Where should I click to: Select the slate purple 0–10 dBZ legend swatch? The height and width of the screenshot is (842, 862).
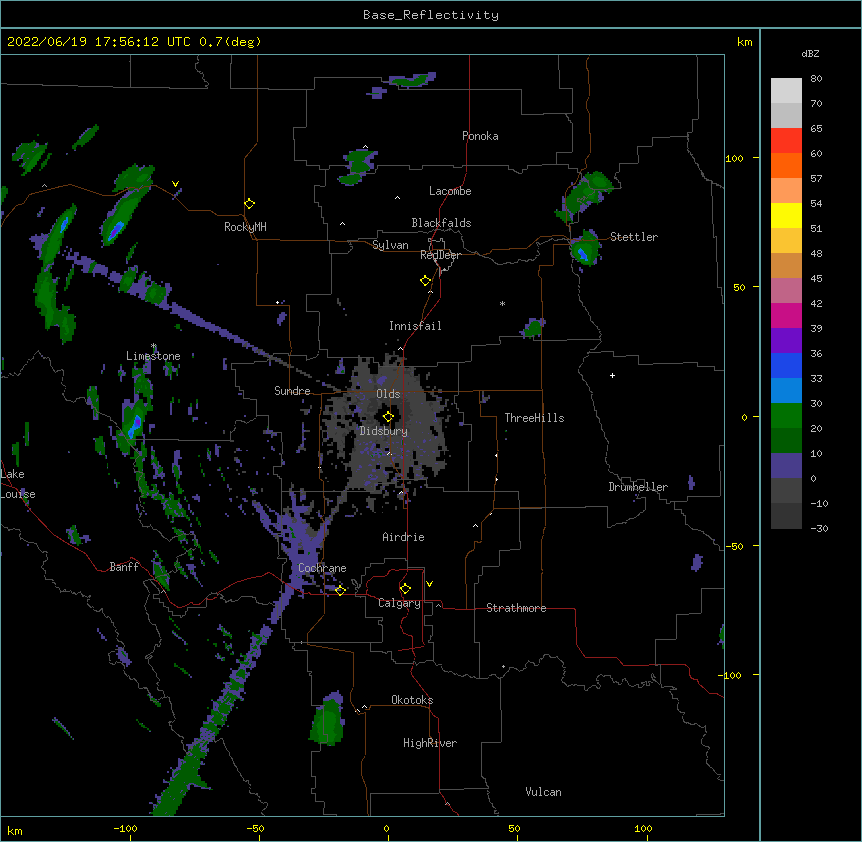click(786, 466)
